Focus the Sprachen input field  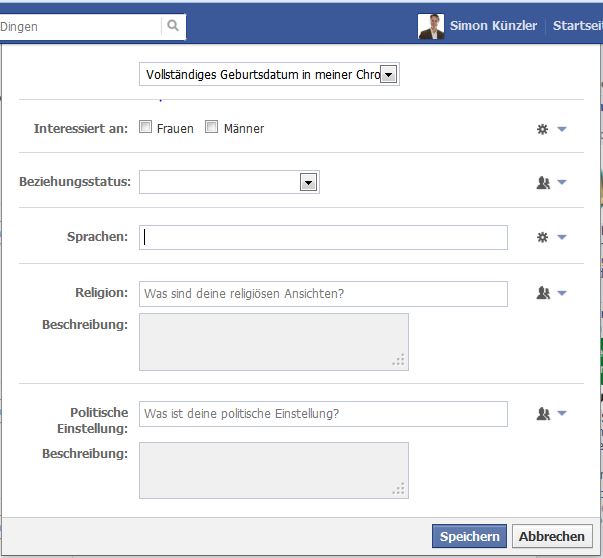pyautogui.click(x=323, y=237)
